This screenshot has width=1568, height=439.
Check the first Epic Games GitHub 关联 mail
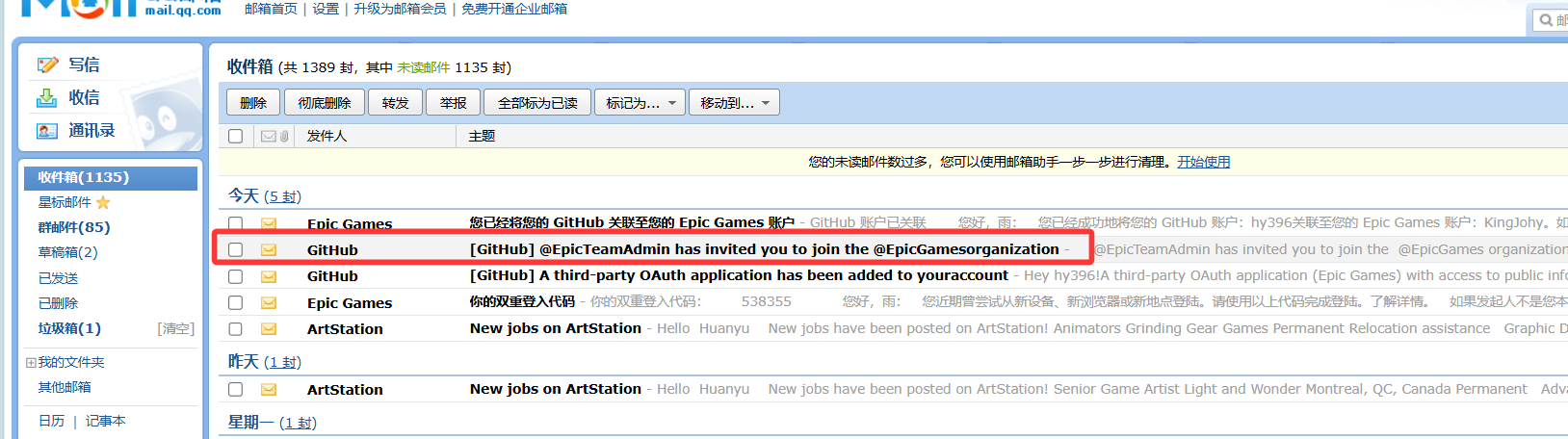tap(235, 223)
